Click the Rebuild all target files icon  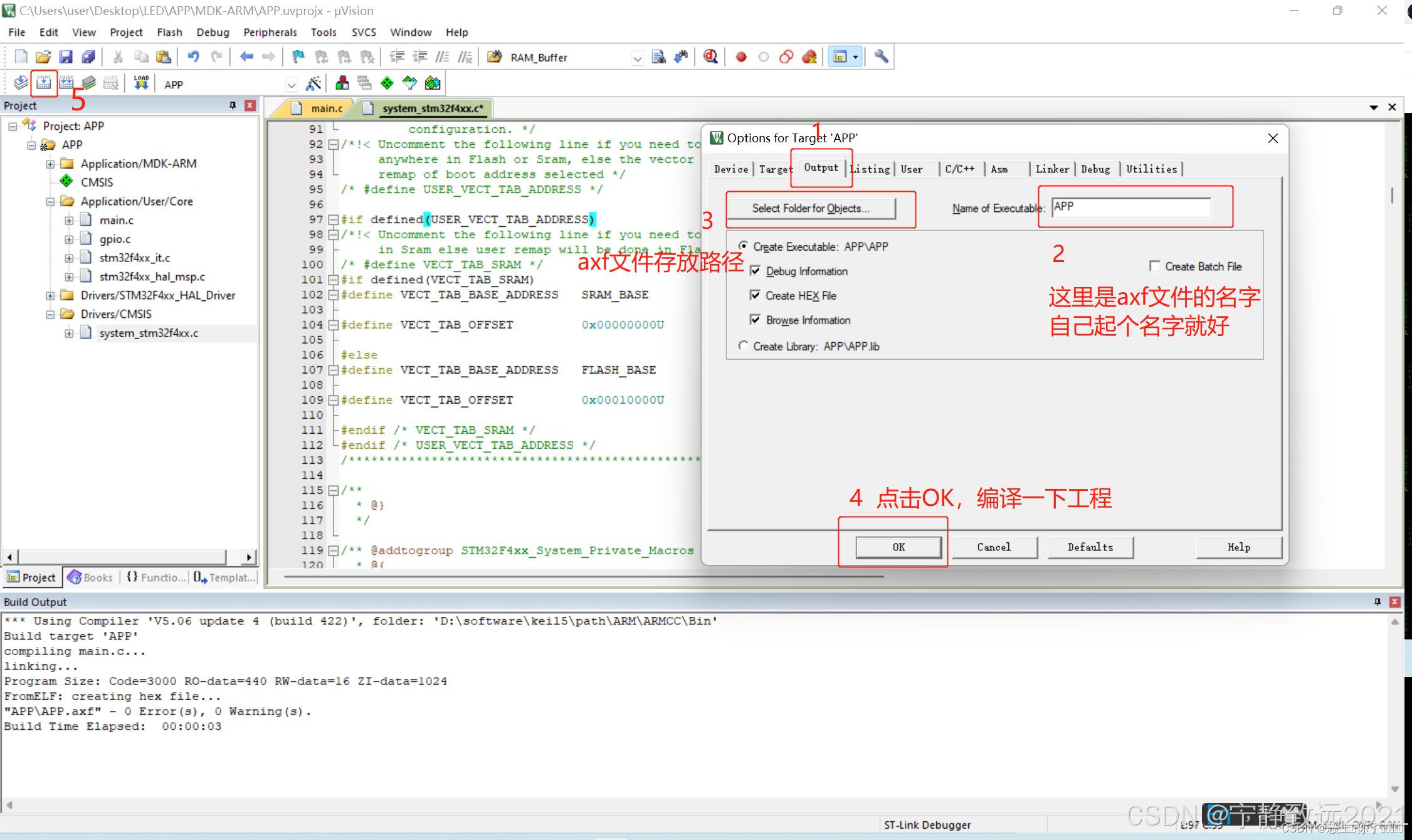(x=66, y=83)
